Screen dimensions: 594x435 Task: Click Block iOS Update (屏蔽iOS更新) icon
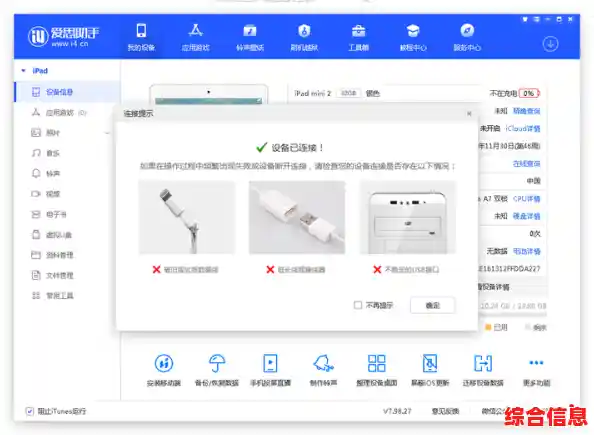[430, 363]
